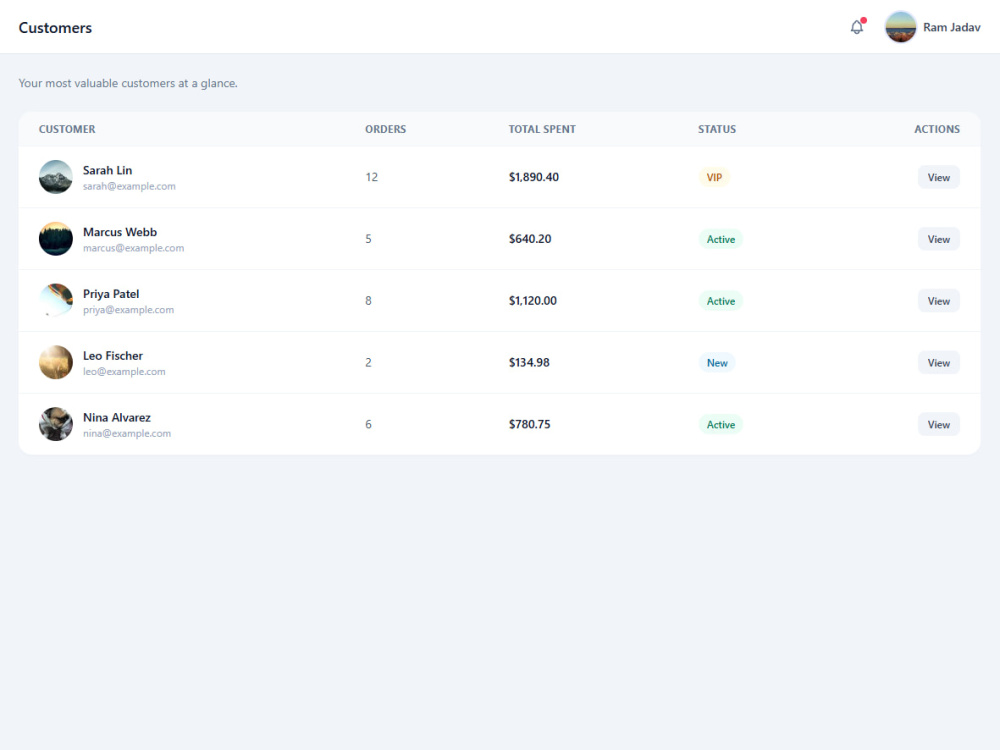Click the $640.20 total spent value
The width and height of the screenshot is (1000, 750).
pyautogui.click(x=530, y=239)
